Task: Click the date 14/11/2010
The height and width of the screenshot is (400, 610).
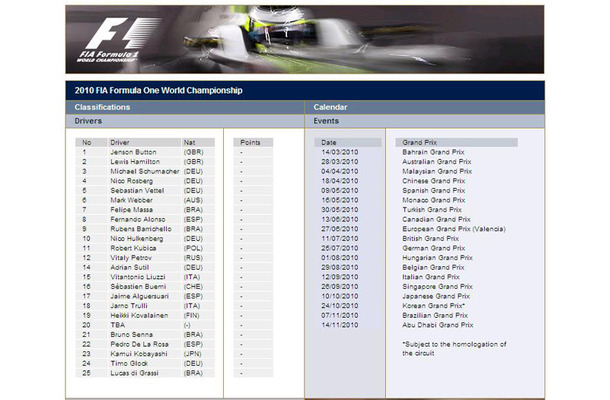Action: coord(340,325)
